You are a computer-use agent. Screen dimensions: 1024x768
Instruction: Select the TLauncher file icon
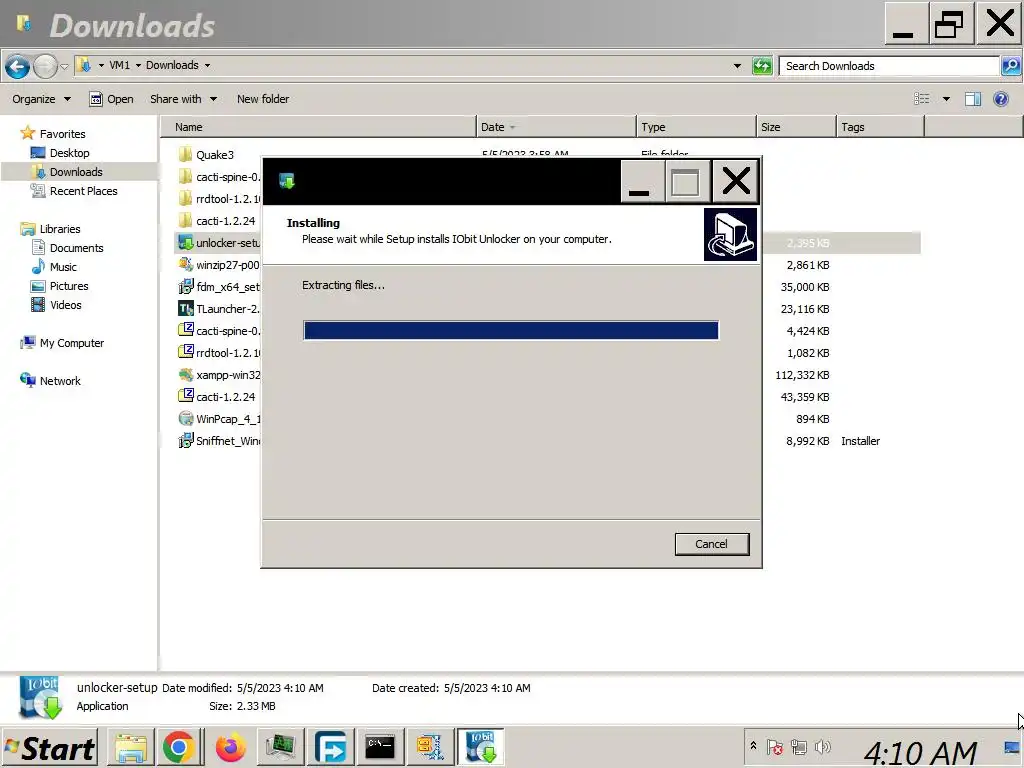point(185,308)
